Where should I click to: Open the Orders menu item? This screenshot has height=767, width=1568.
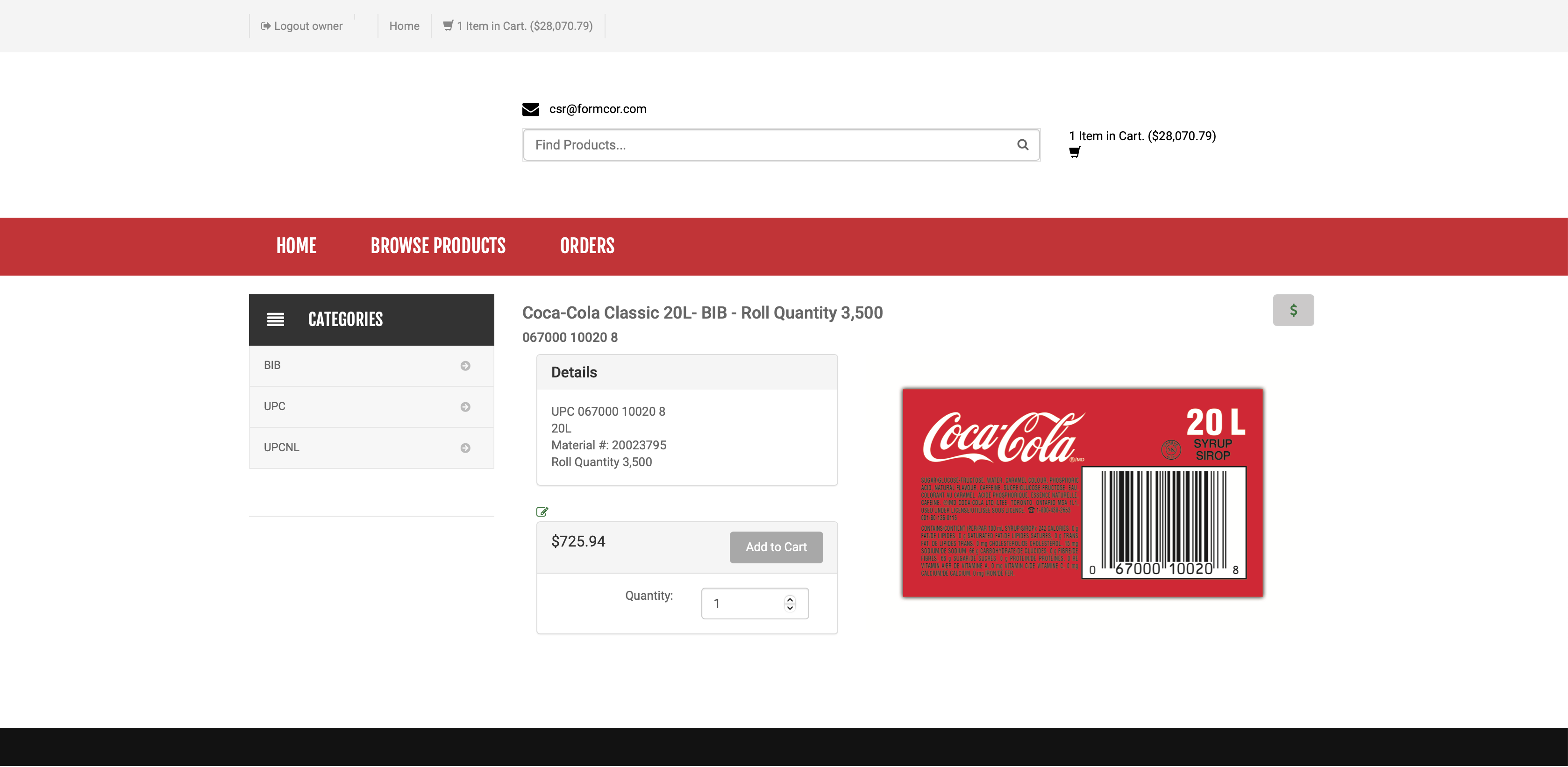point(587,246)
